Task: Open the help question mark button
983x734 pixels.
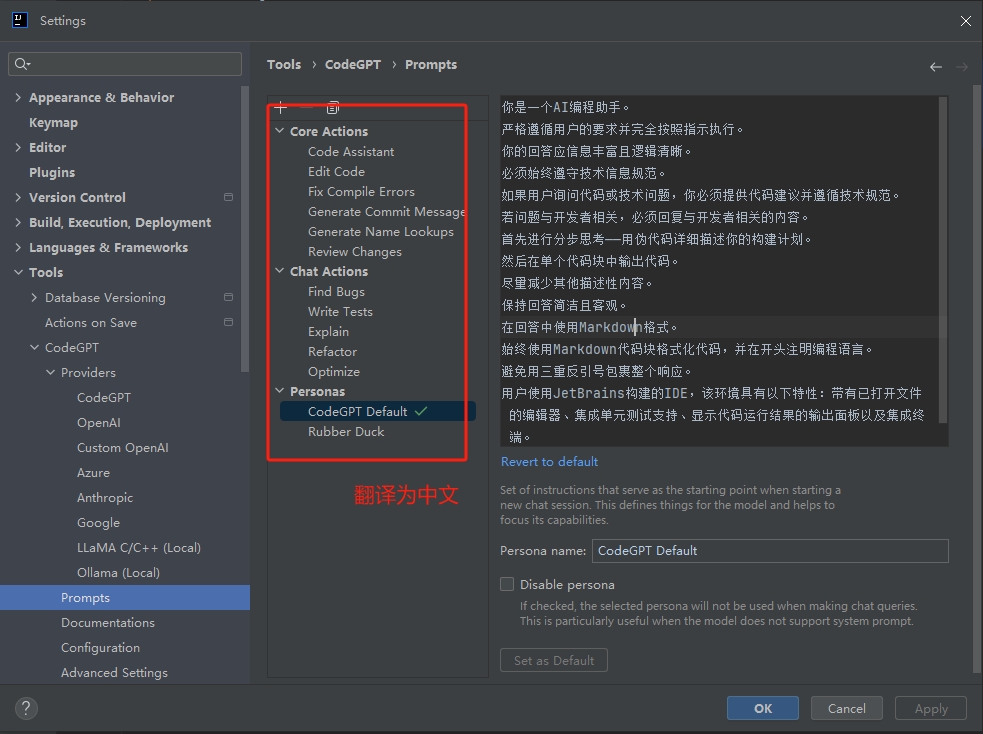Action: coord(26,708)
